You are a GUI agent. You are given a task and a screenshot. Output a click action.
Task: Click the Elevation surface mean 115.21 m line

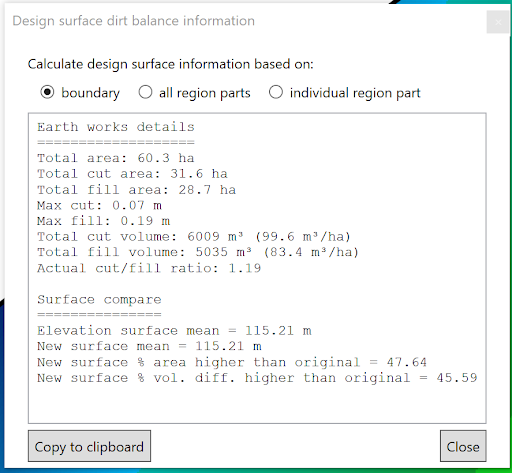pyautogui.click(x=174, y=331)
